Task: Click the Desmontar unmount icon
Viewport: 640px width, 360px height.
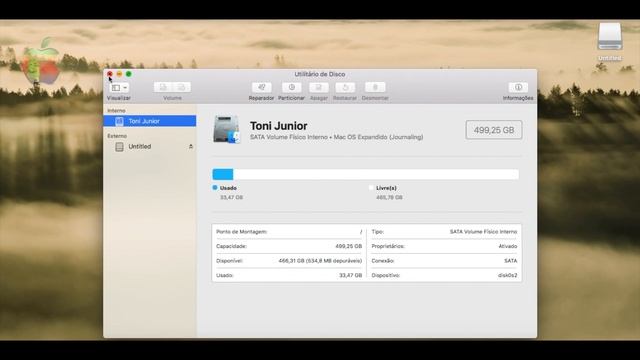Action: pyautogui.click(x=375, y=87)
